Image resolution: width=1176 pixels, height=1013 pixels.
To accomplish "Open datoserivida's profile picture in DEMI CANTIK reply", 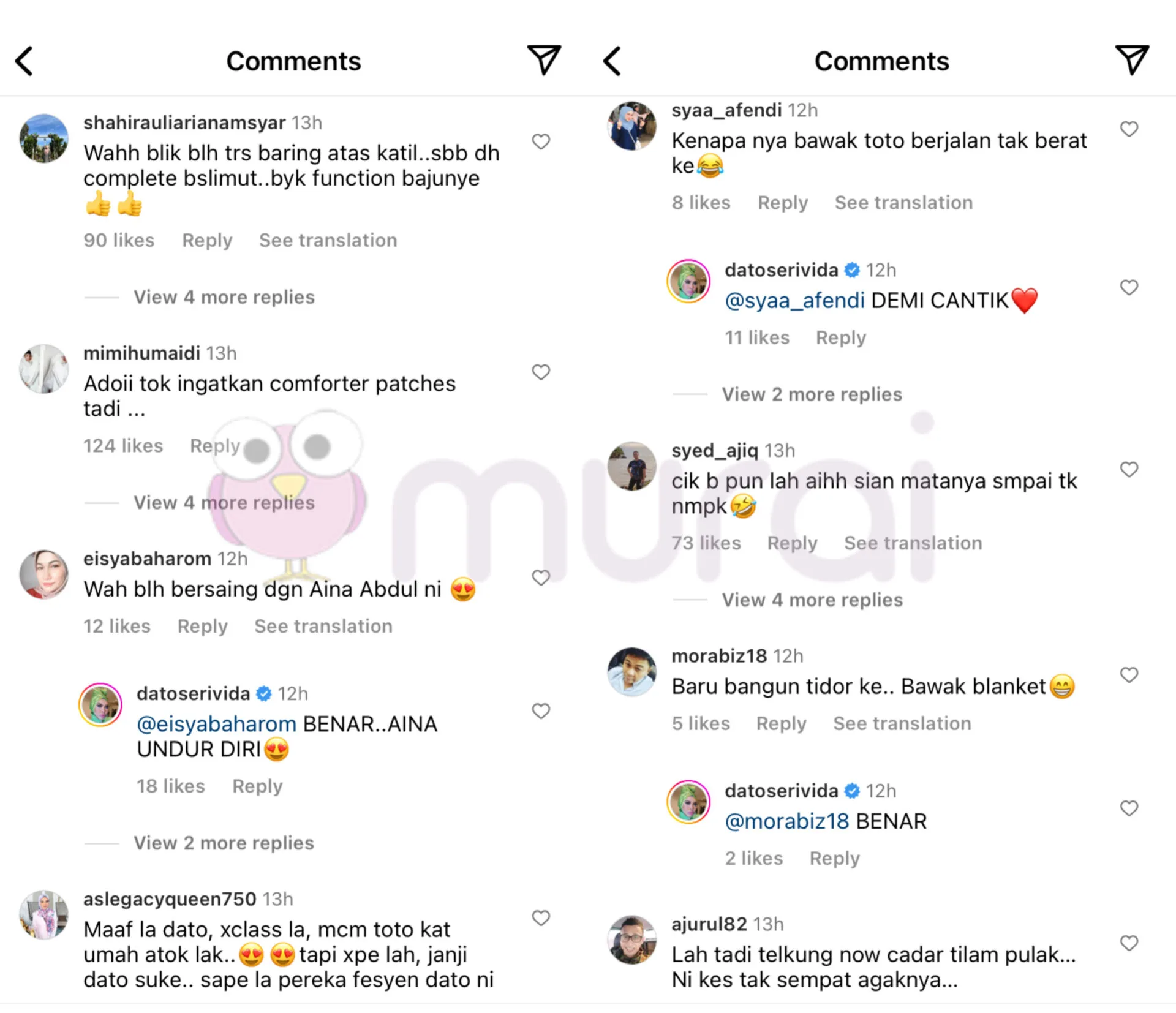I will (x=688, y=281).
